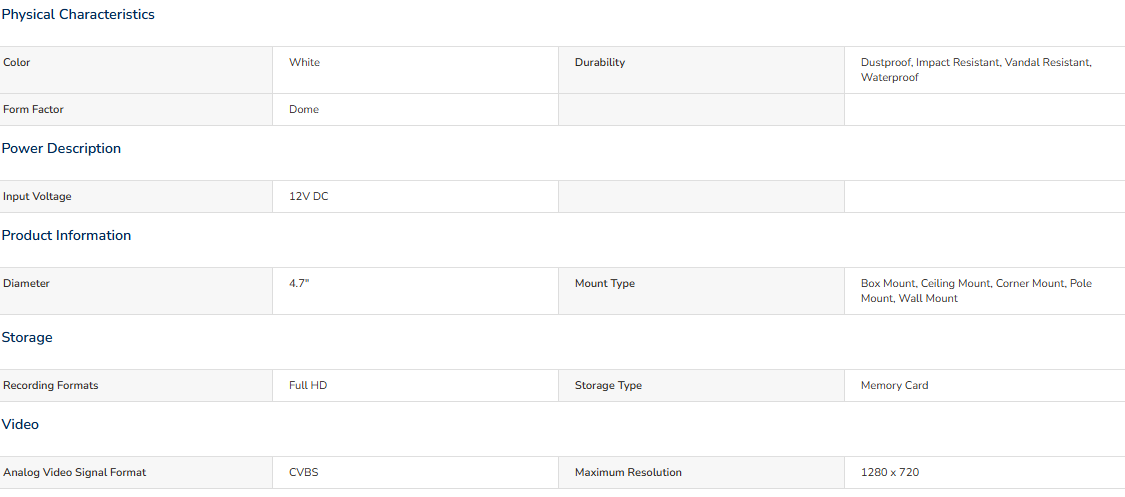Select the Power Description section heading
The height and width of the screenshot is (497, 1125).
pyautogui.click(x=61, y=148)
